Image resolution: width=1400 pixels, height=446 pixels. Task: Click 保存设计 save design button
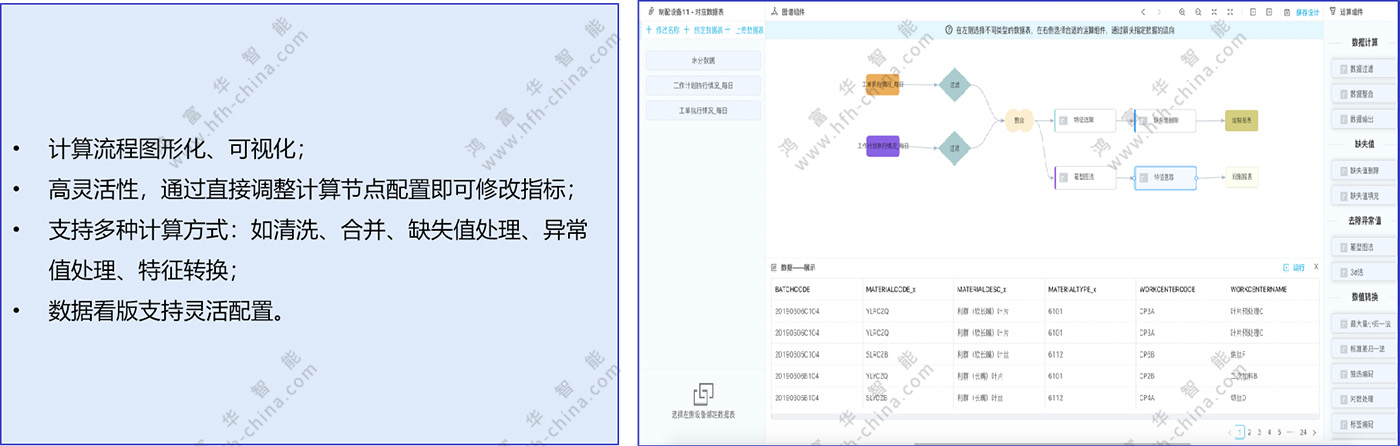[x=1308, y=12]
